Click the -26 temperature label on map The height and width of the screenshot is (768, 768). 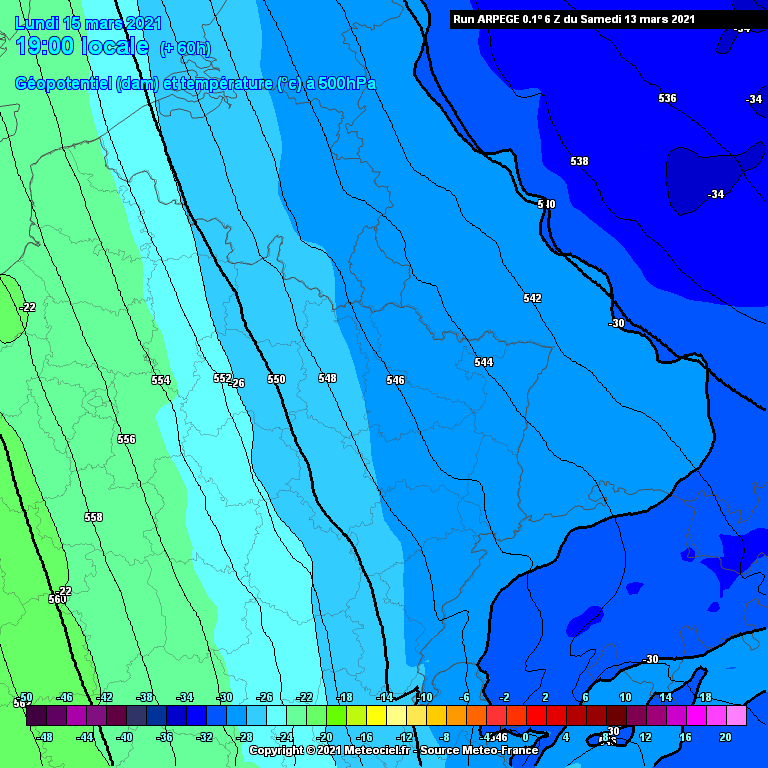point(237,383)
